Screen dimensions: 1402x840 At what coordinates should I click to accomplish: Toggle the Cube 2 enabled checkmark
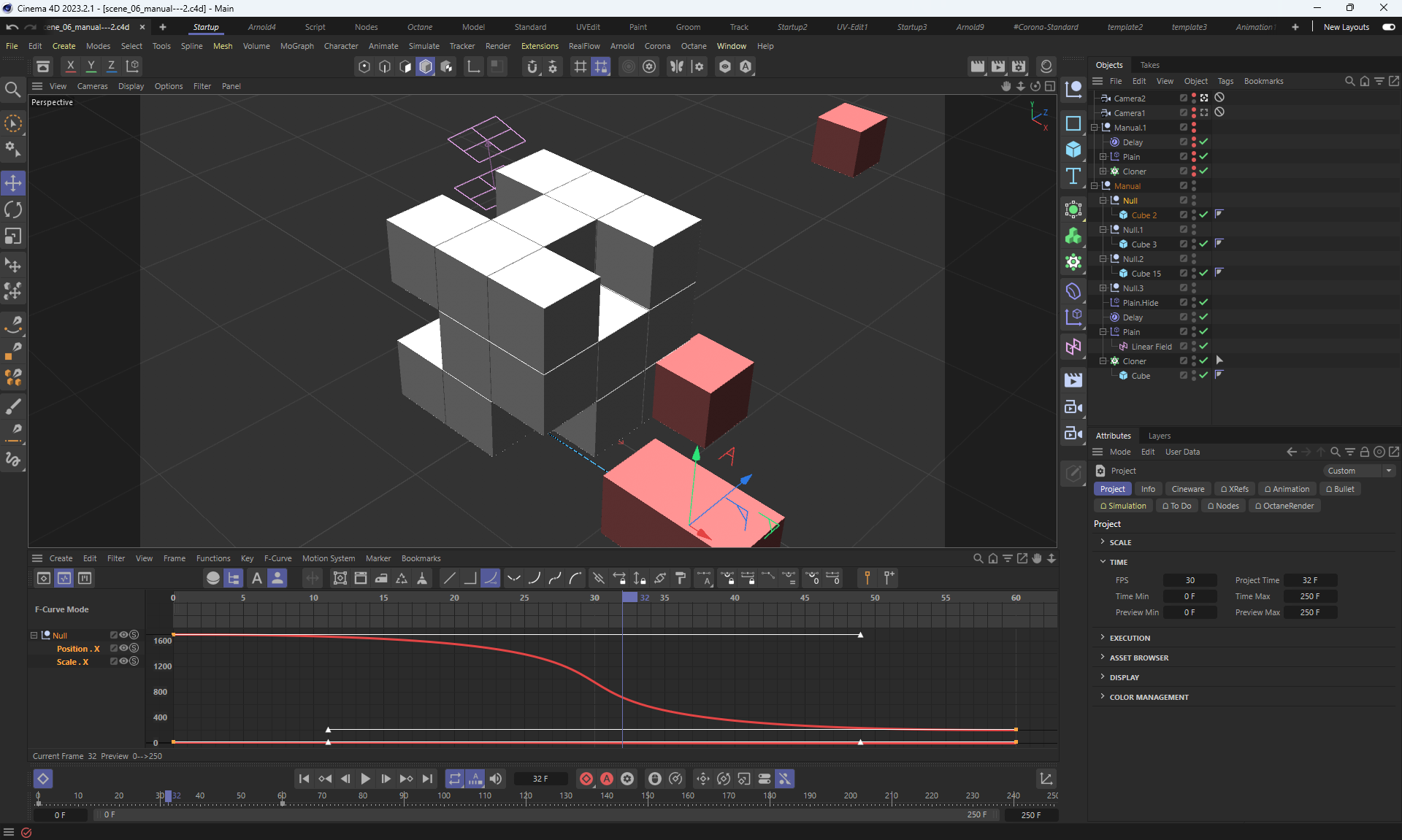pos(1203,215)
